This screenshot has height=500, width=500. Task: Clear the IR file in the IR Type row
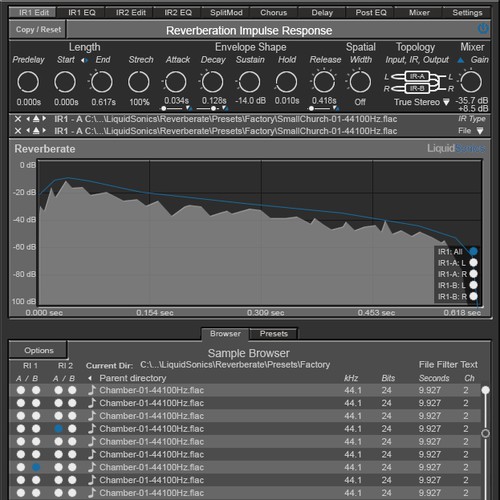point(18,119)
